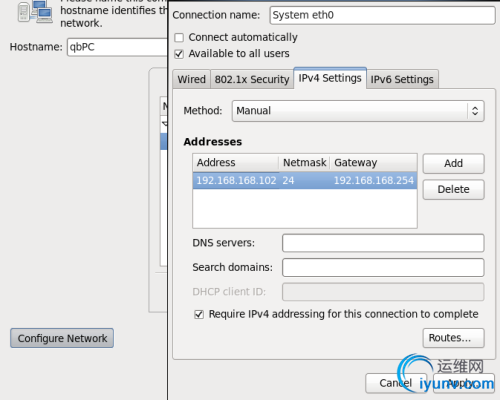Select address cell 192.168.168.102
Screen dimensions: 500x400
pos(236,180)
